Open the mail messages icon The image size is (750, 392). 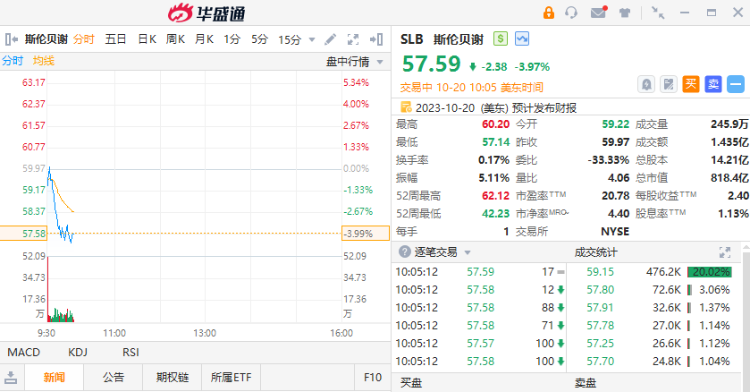click(x=599, y=12)
